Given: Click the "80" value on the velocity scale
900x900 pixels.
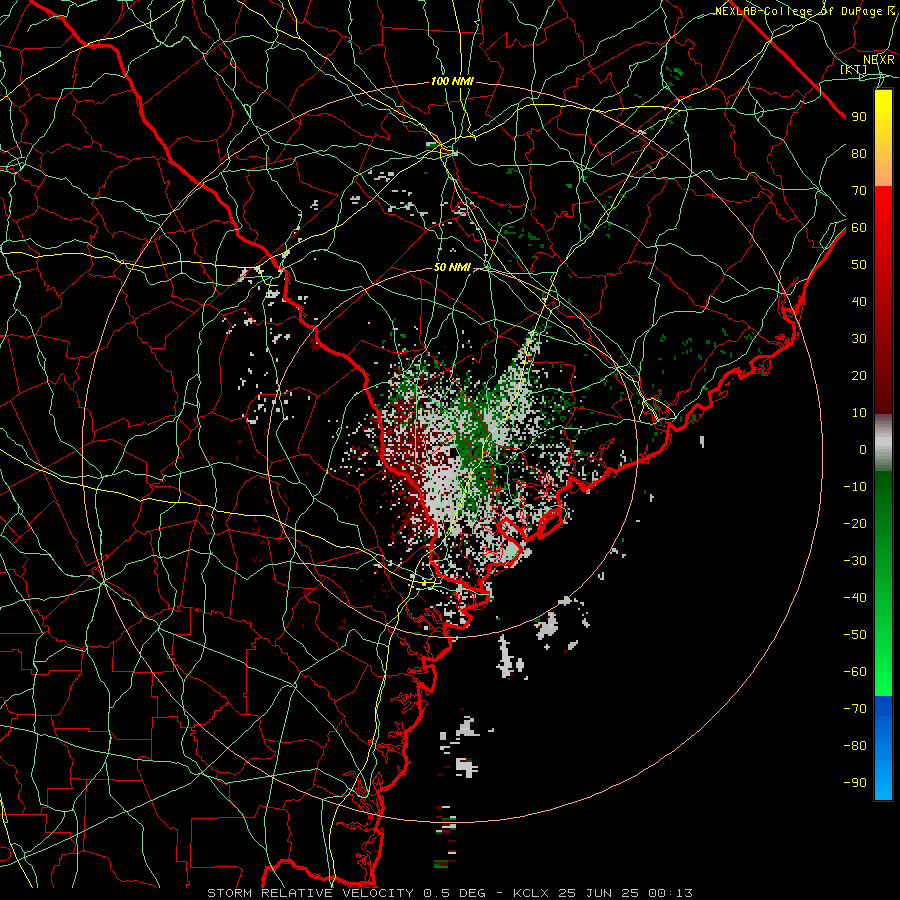Looking at the screenshot, I should (859, 153).
